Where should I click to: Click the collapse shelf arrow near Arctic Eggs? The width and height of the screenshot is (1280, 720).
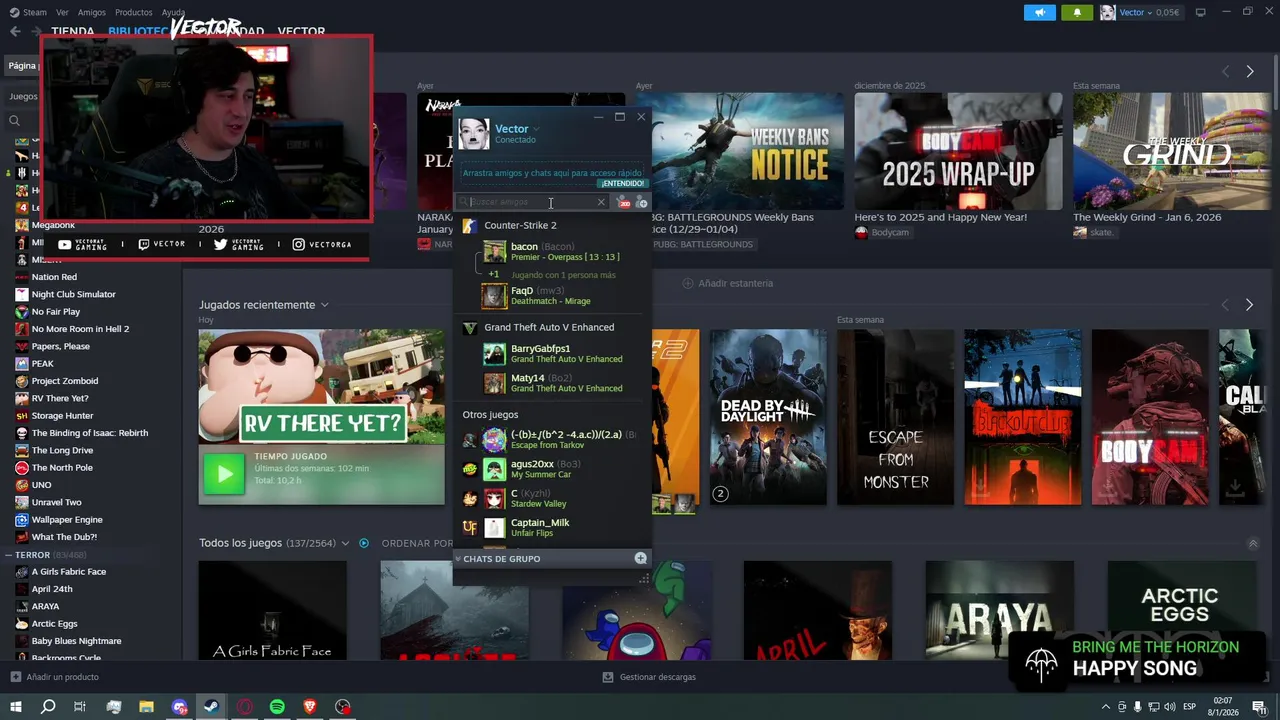[1253, 544]
